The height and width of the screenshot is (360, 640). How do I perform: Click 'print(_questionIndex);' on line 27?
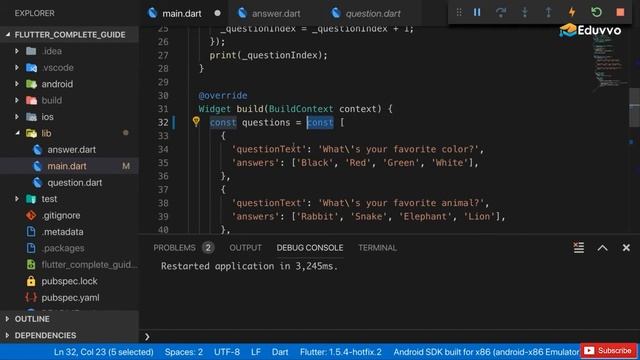coord(269,55)
